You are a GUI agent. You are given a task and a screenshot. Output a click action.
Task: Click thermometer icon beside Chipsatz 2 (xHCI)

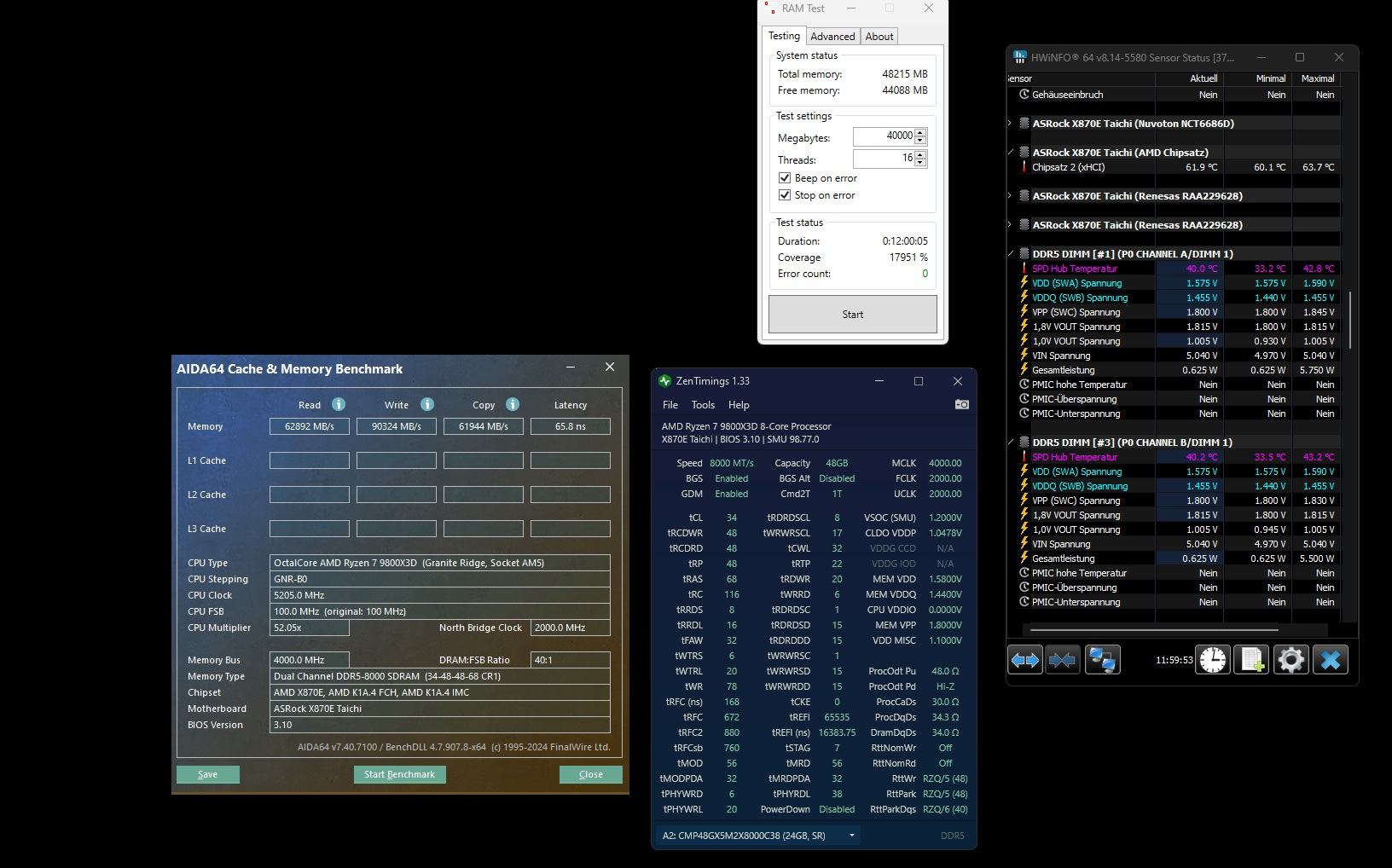tap(1024, 167)
